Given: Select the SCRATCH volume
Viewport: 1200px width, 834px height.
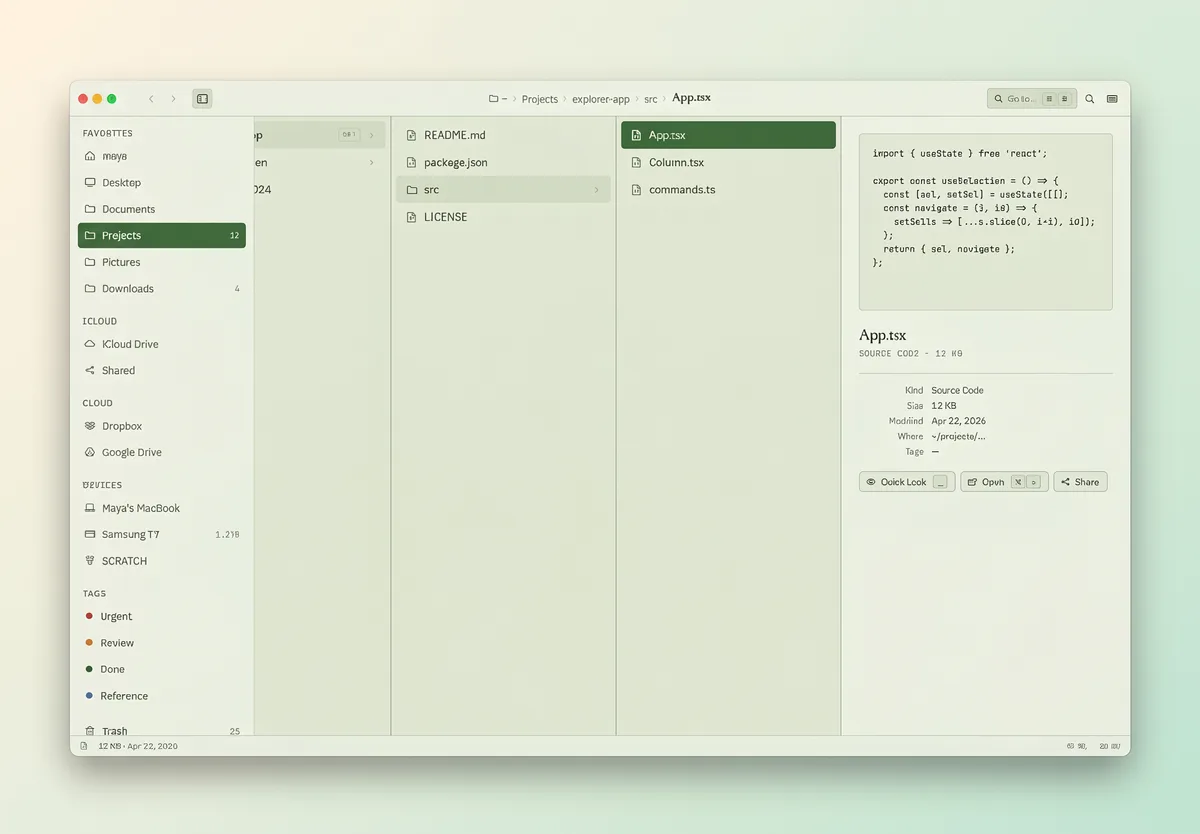Looking at the screenshot, I should coord(162,561).
